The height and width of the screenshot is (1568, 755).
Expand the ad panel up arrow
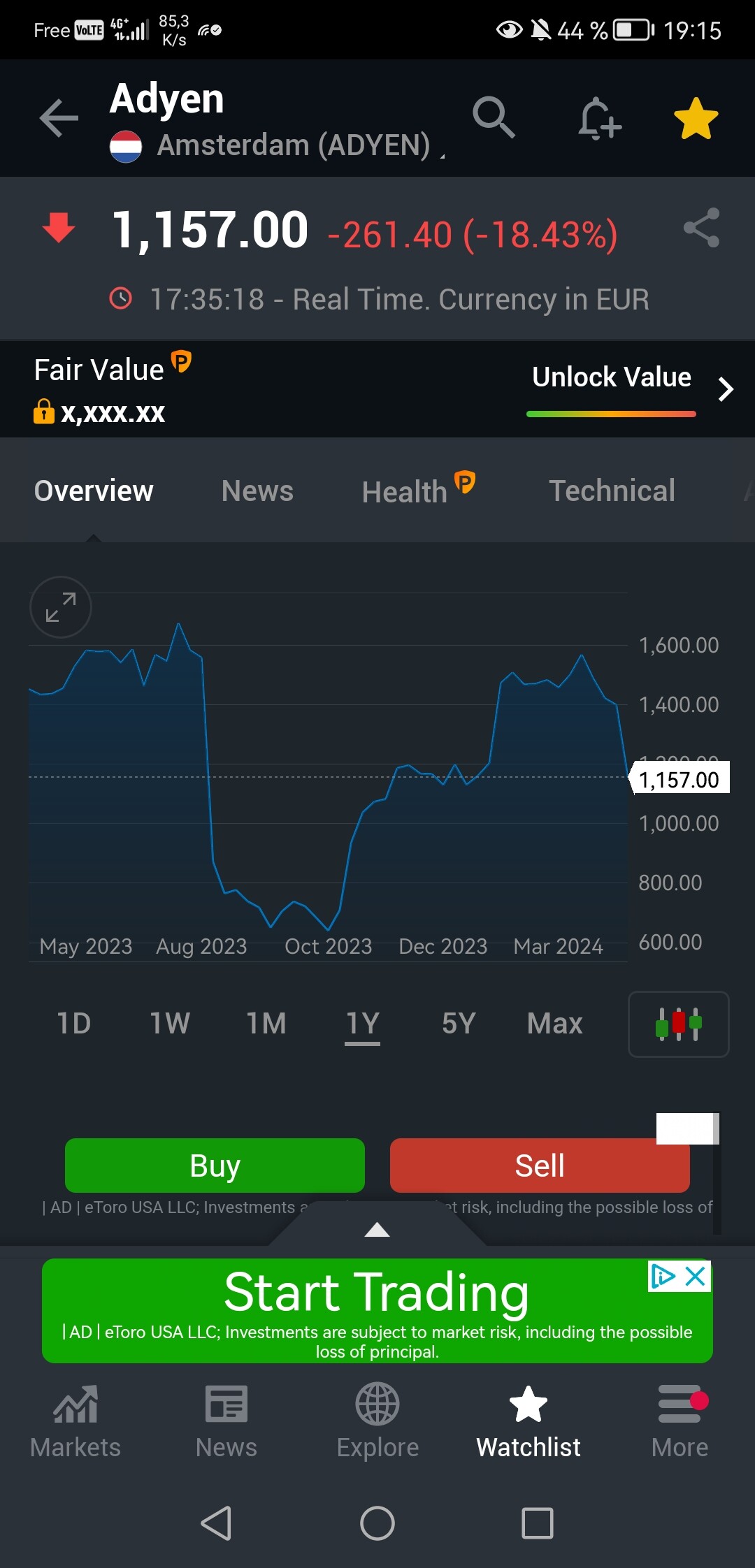click(377, 1230)
